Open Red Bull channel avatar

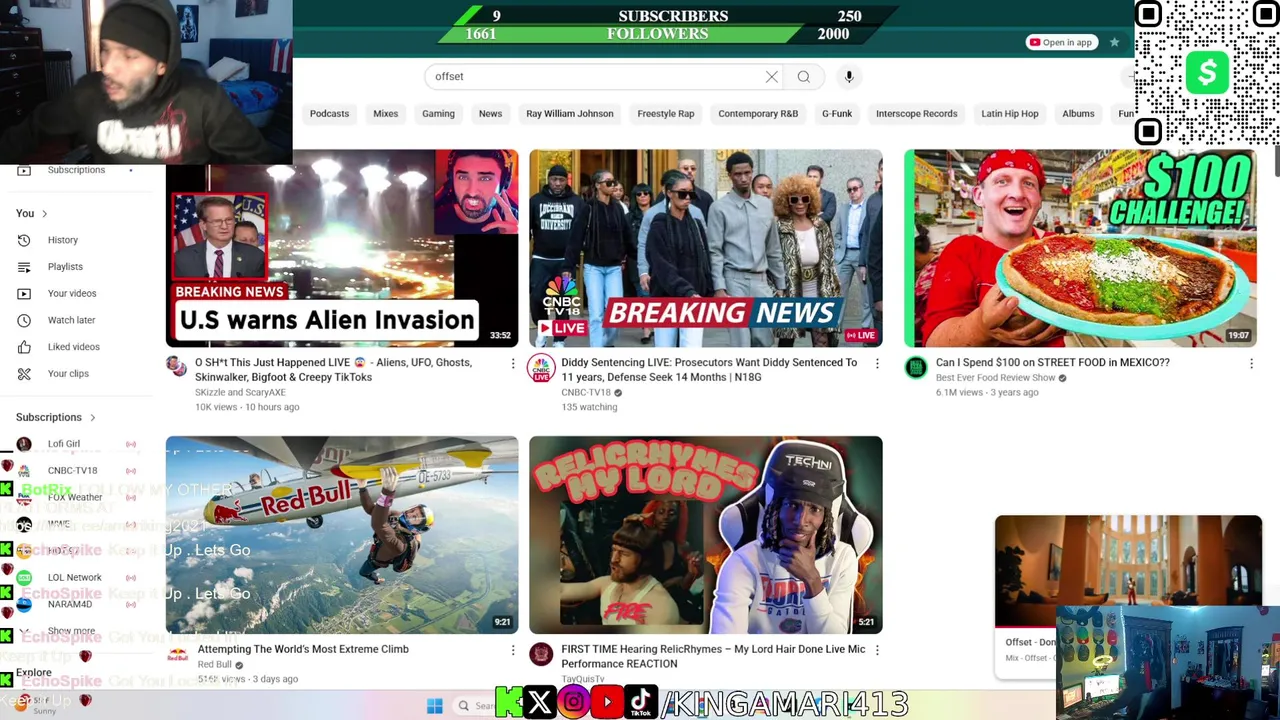[x=177, y=655]
